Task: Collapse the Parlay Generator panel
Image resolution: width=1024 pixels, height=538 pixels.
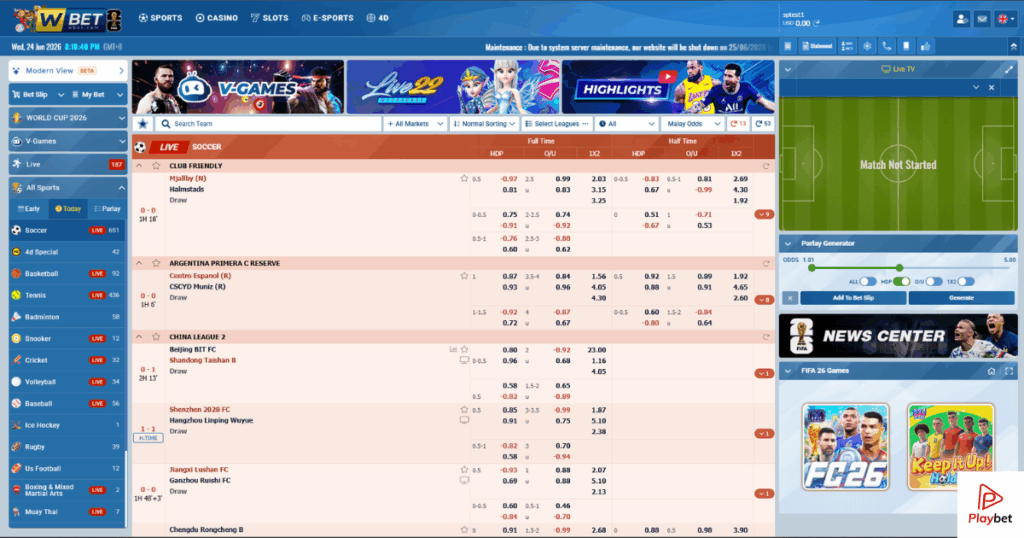Action: (788, 244)
